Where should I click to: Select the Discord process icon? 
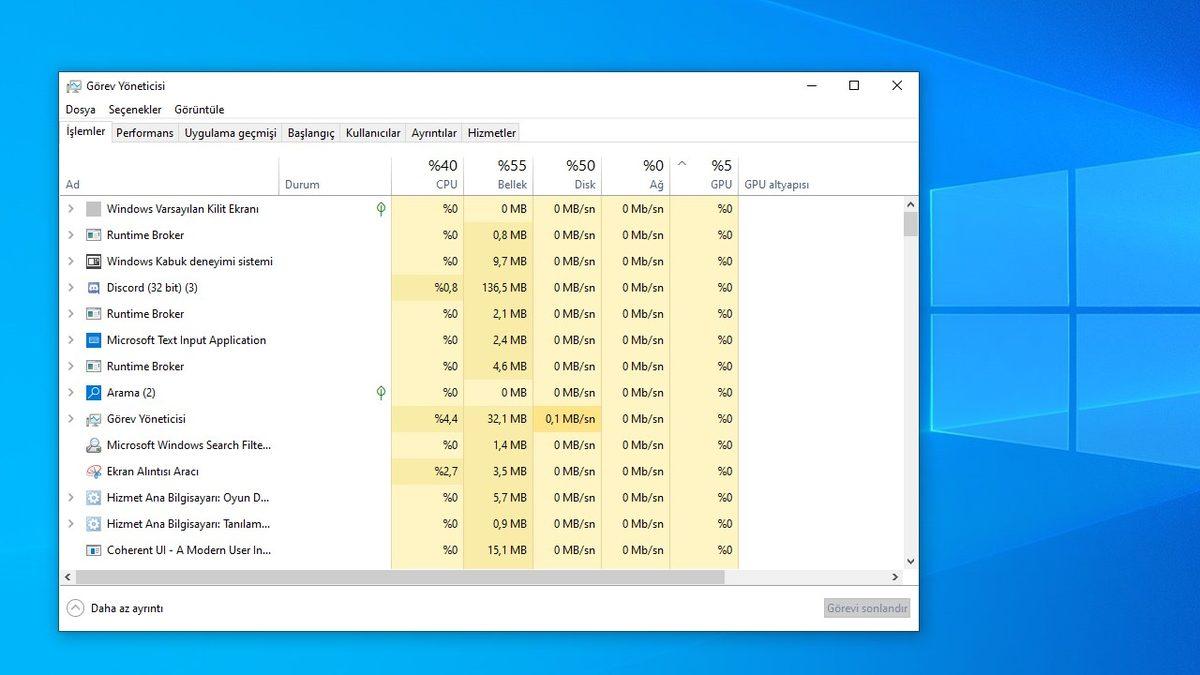click(92, 287)
